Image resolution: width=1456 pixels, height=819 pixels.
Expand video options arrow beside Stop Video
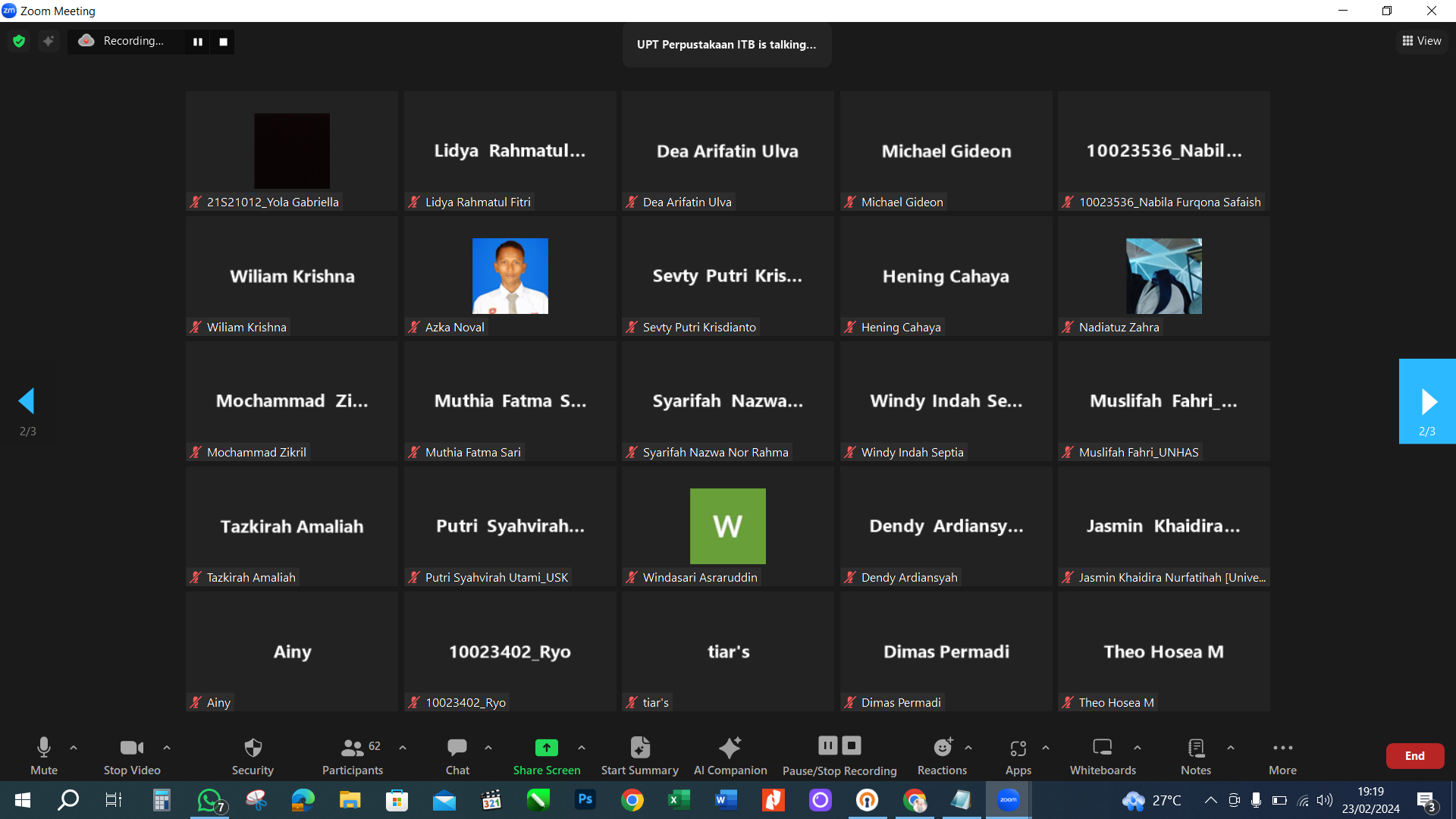pyautogui.click(x=167, y=748)
